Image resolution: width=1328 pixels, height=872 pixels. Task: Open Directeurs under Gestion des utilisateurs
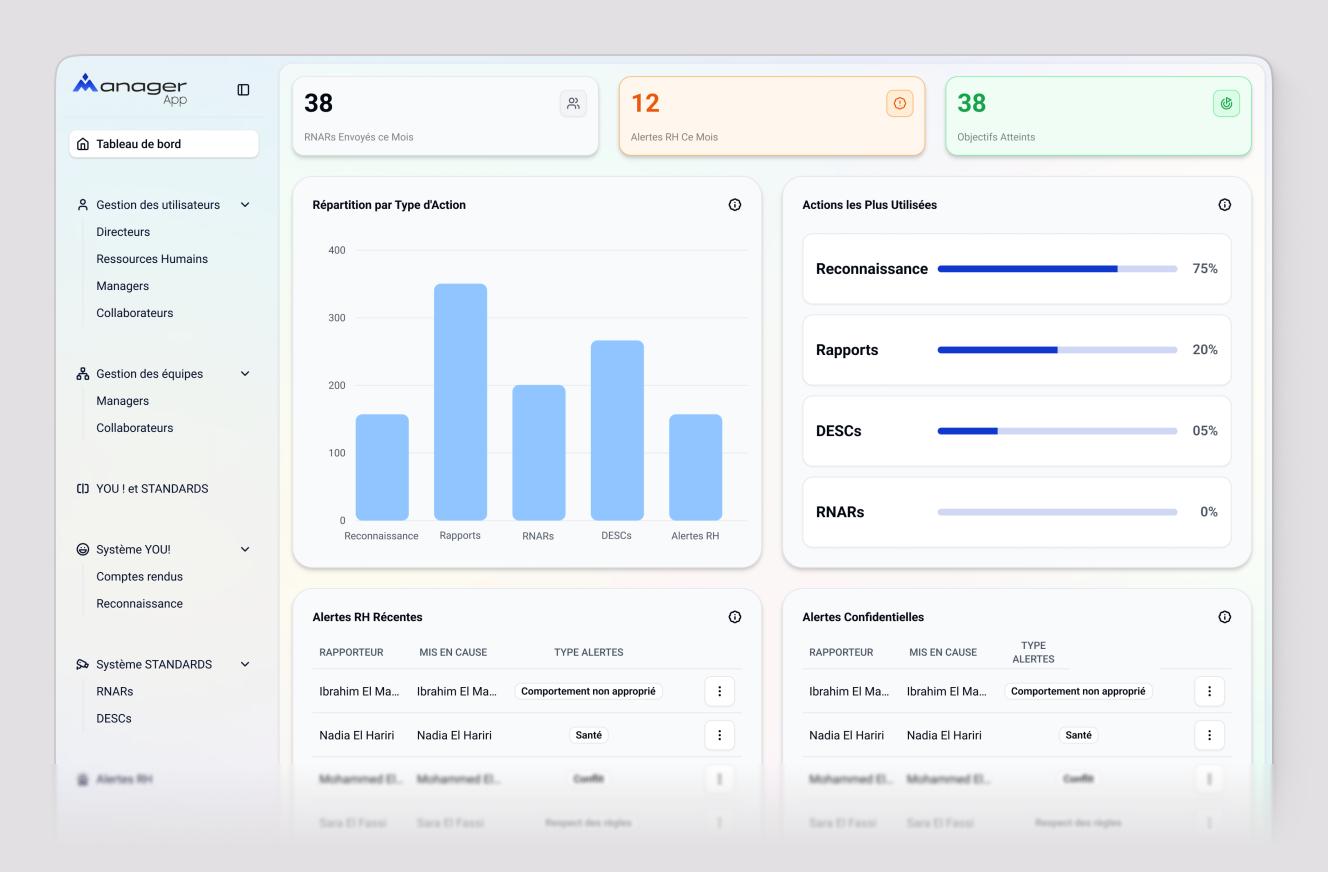click(x=123, y=232)
